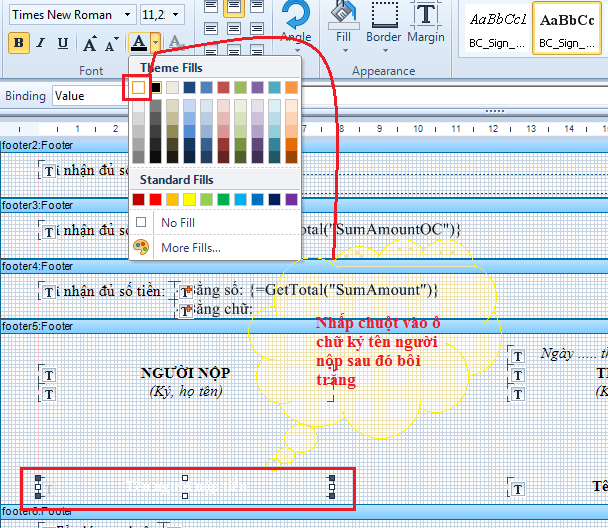Click the font color A icon
Screen dimensions: 608x528
pyautogui.click(x=139, y=43)
